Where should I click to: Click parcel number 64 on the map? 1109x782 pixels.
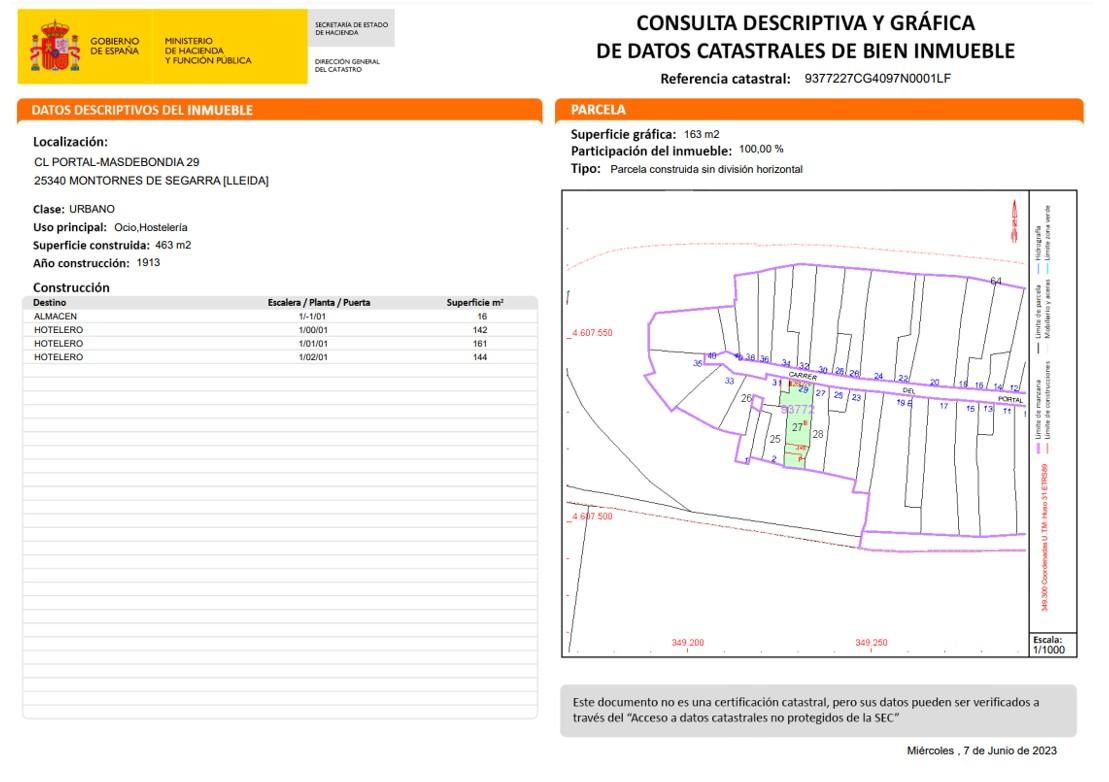tap(995, 281)
